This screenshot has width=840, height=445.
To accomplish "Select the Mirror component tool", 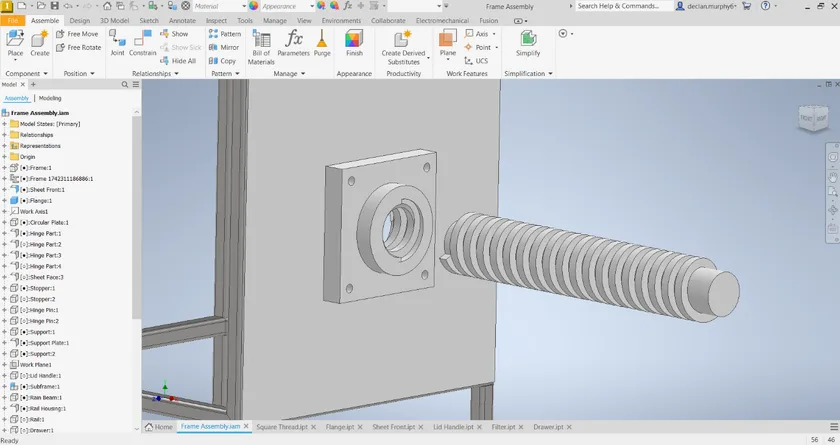I will (x=224, y=47).
